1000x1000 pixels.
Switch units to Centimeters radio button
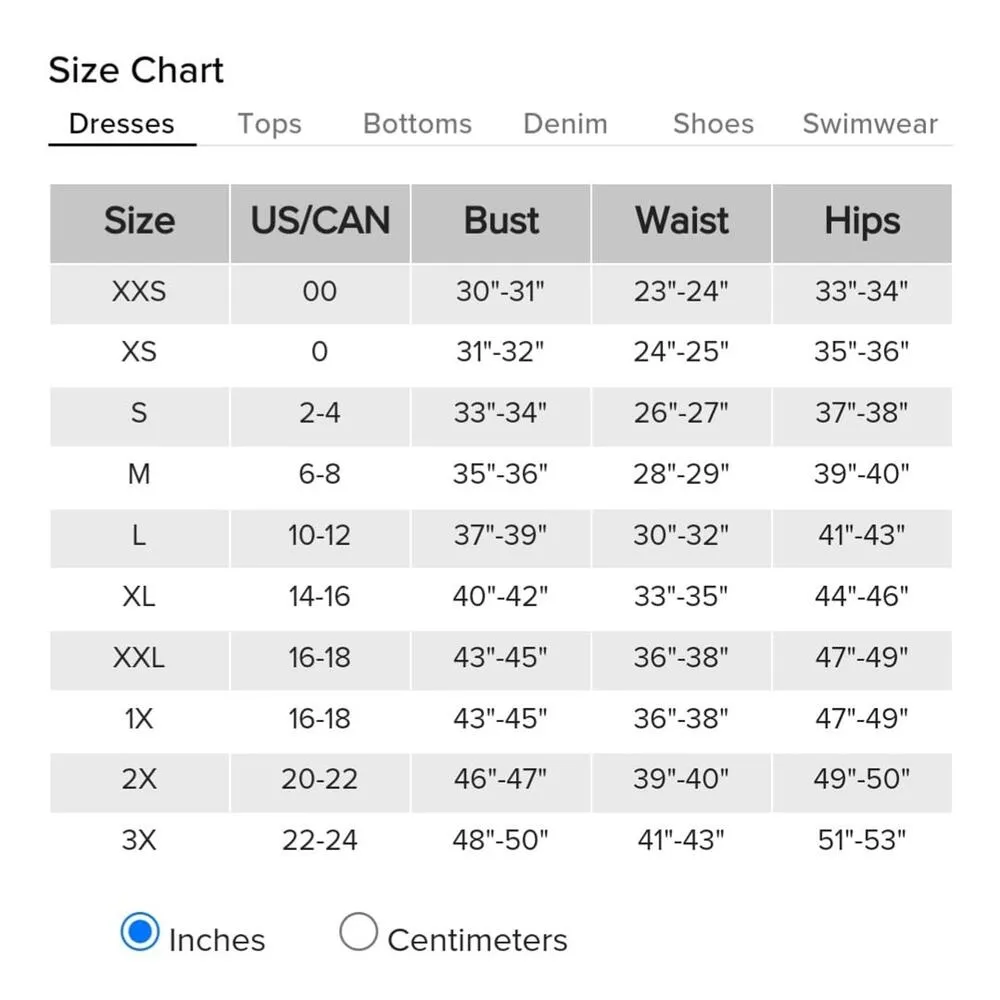358,932
